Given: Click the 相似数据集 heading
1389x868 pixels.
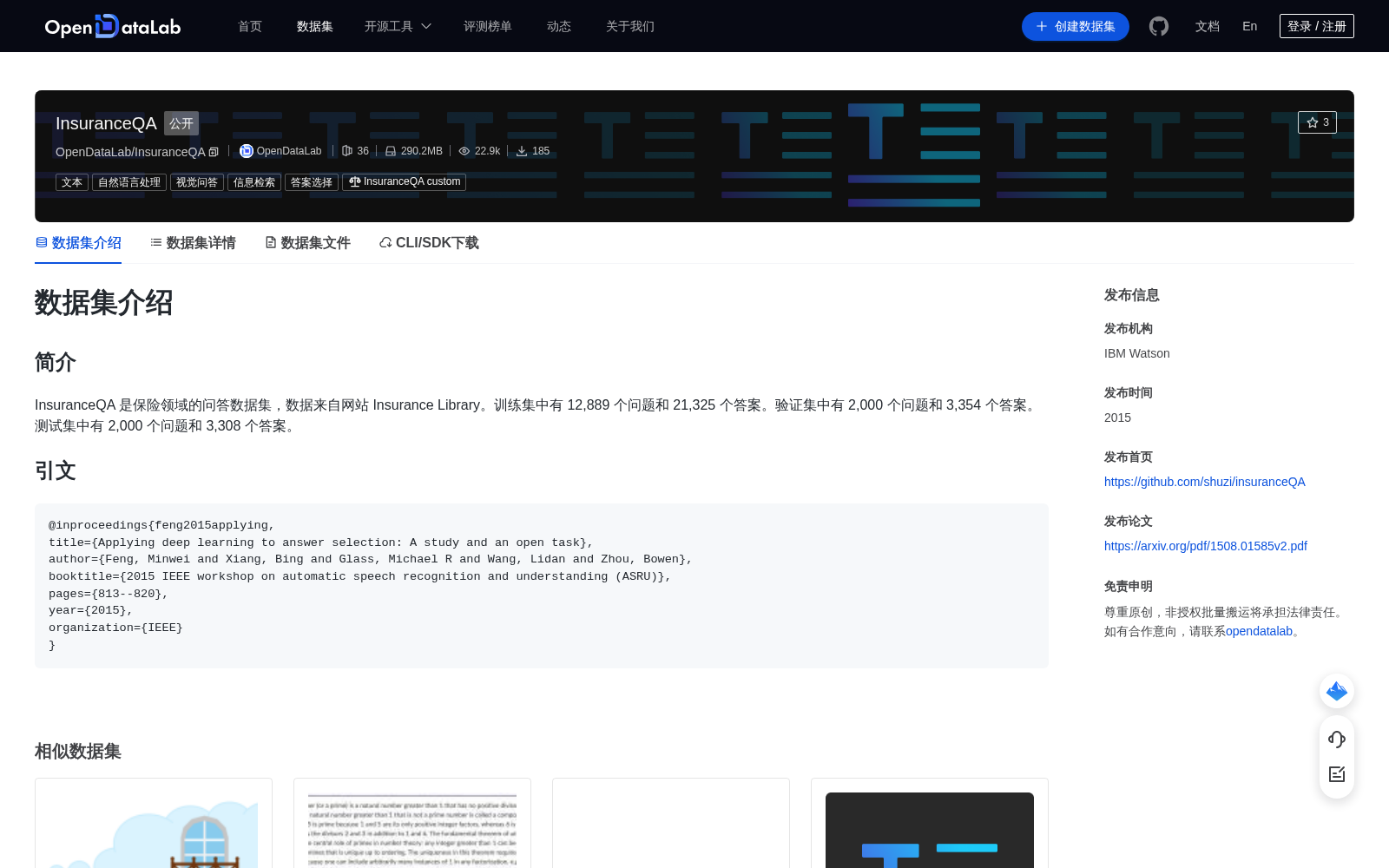Looking at the screenshot, I should tap(78, 751).
